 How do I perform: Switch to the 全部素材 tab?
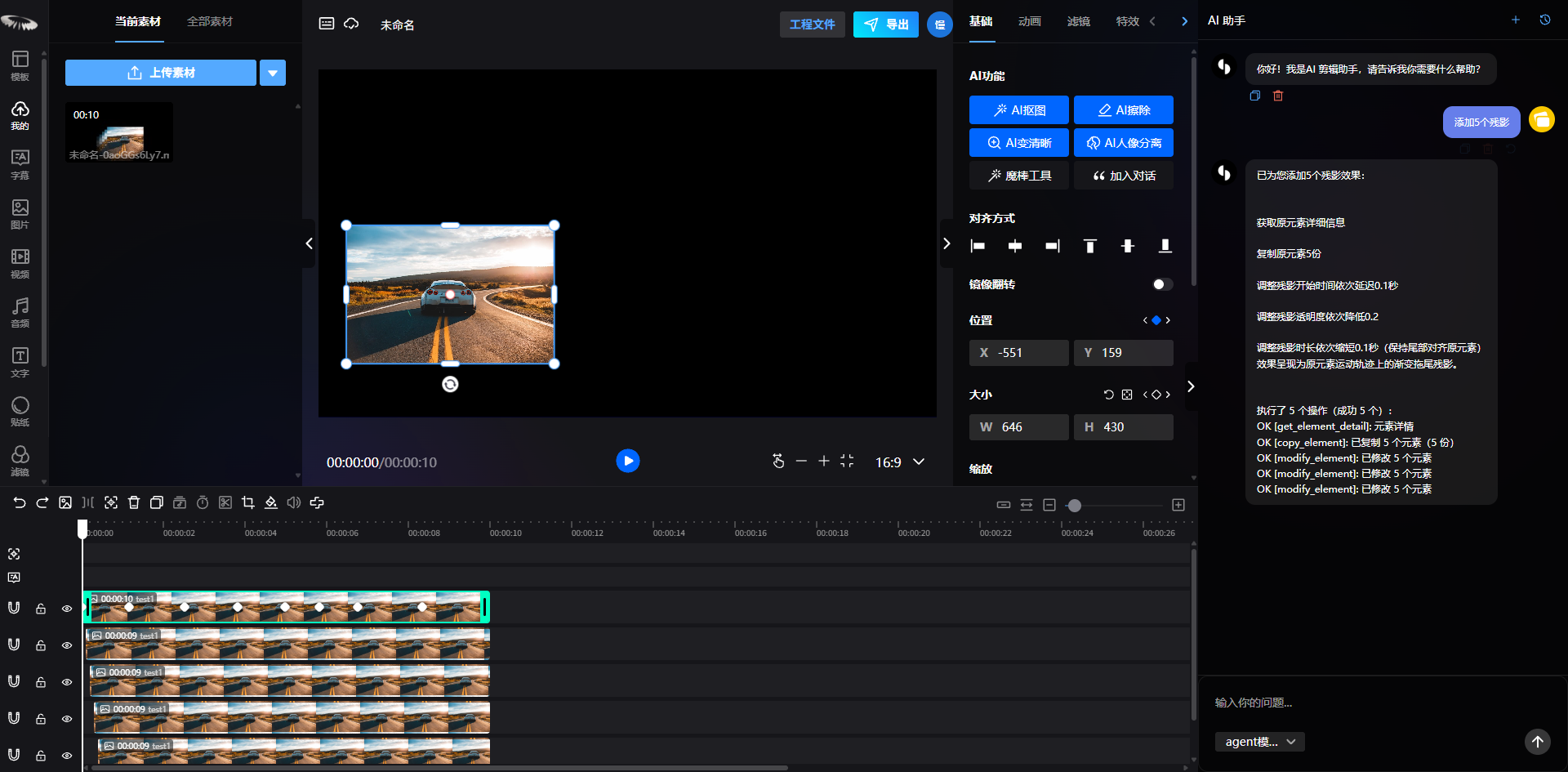210,21
